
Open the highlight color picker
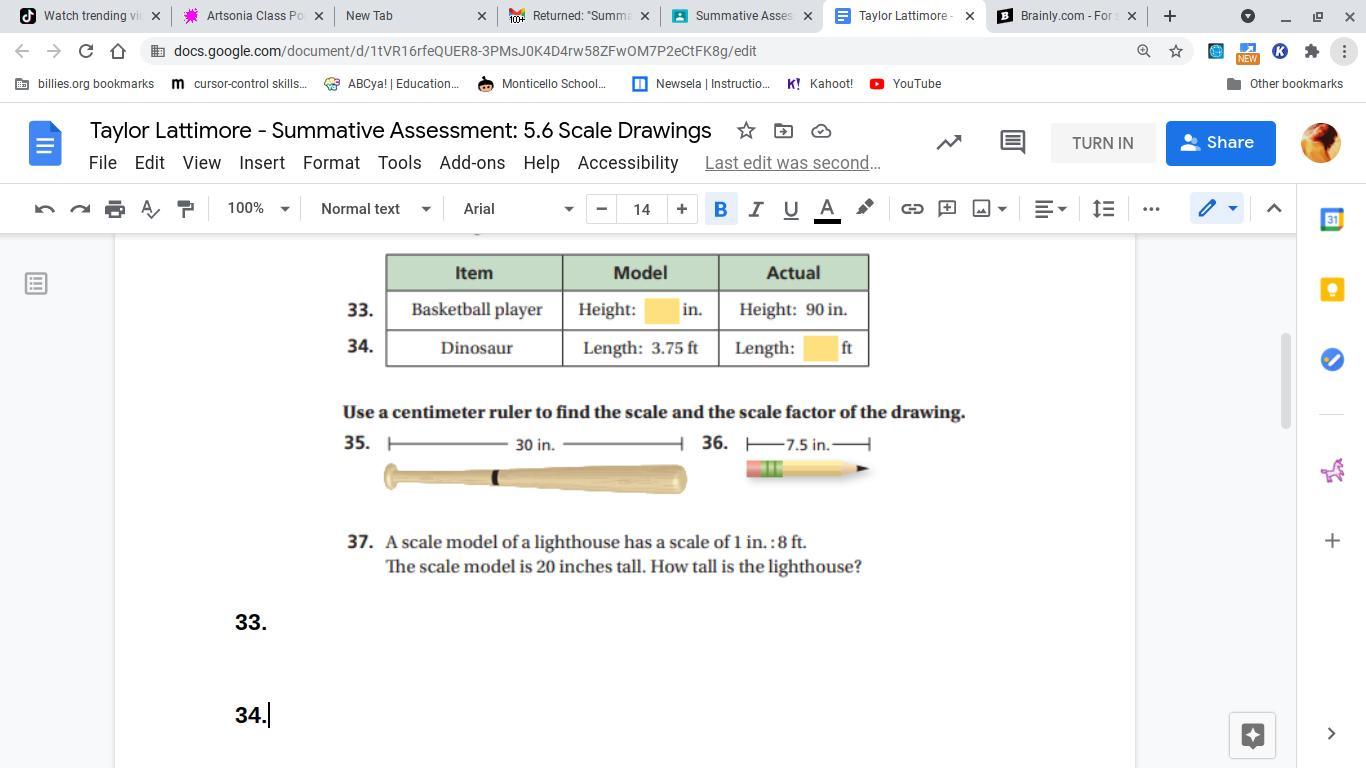click(865, 208)
